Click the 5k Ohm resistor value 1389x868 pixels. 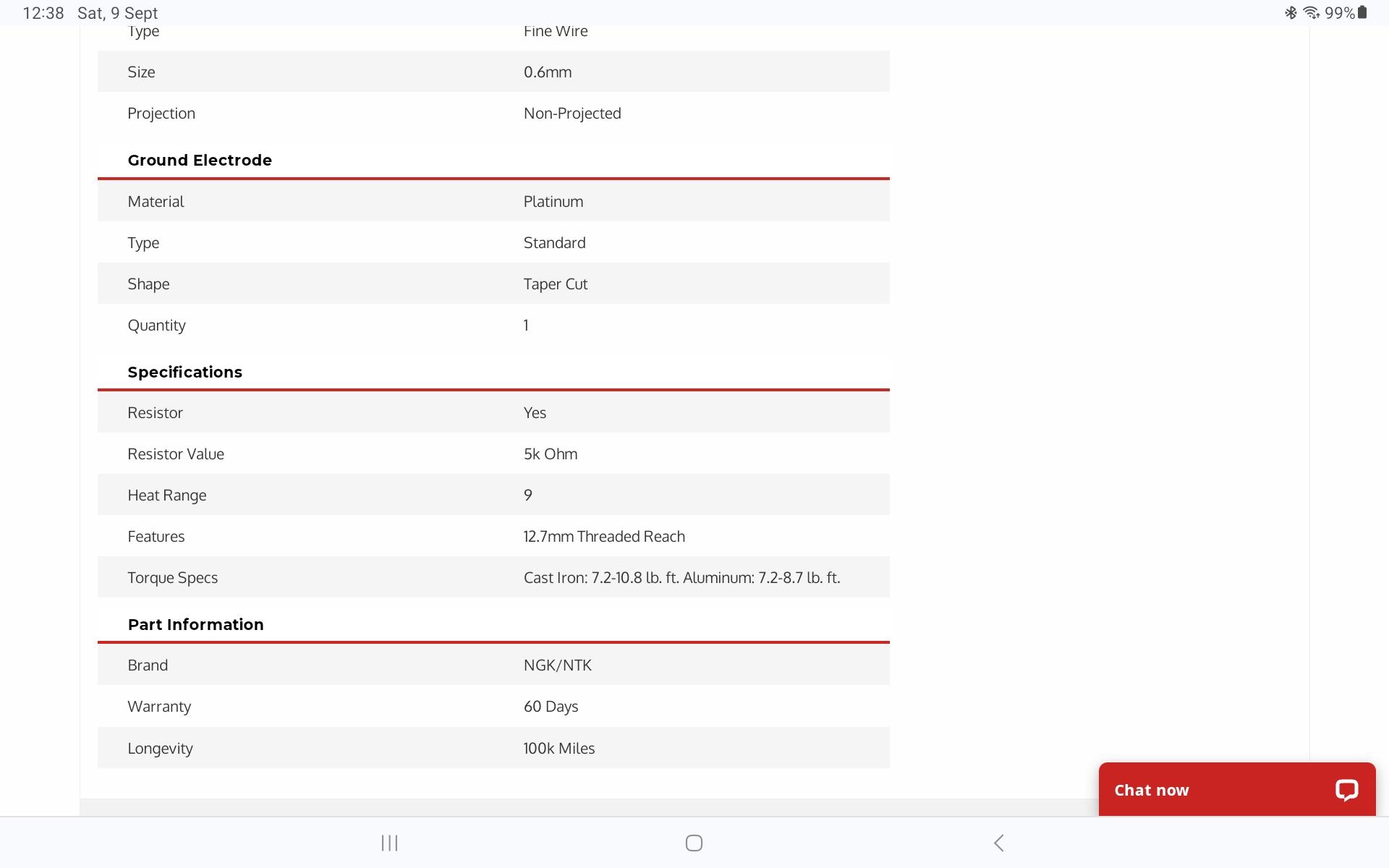(x=551, y=454)
